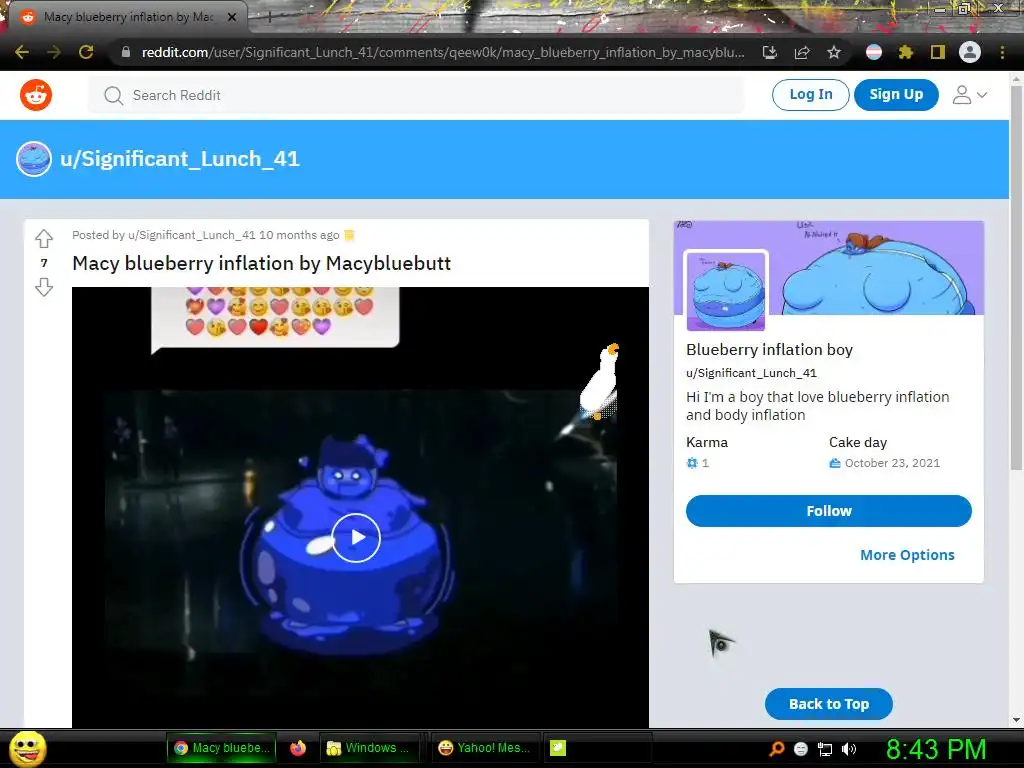Click the post title Macy blueberry inflation
Viewport: 1024px width, 768px height.
pos(261,263)
